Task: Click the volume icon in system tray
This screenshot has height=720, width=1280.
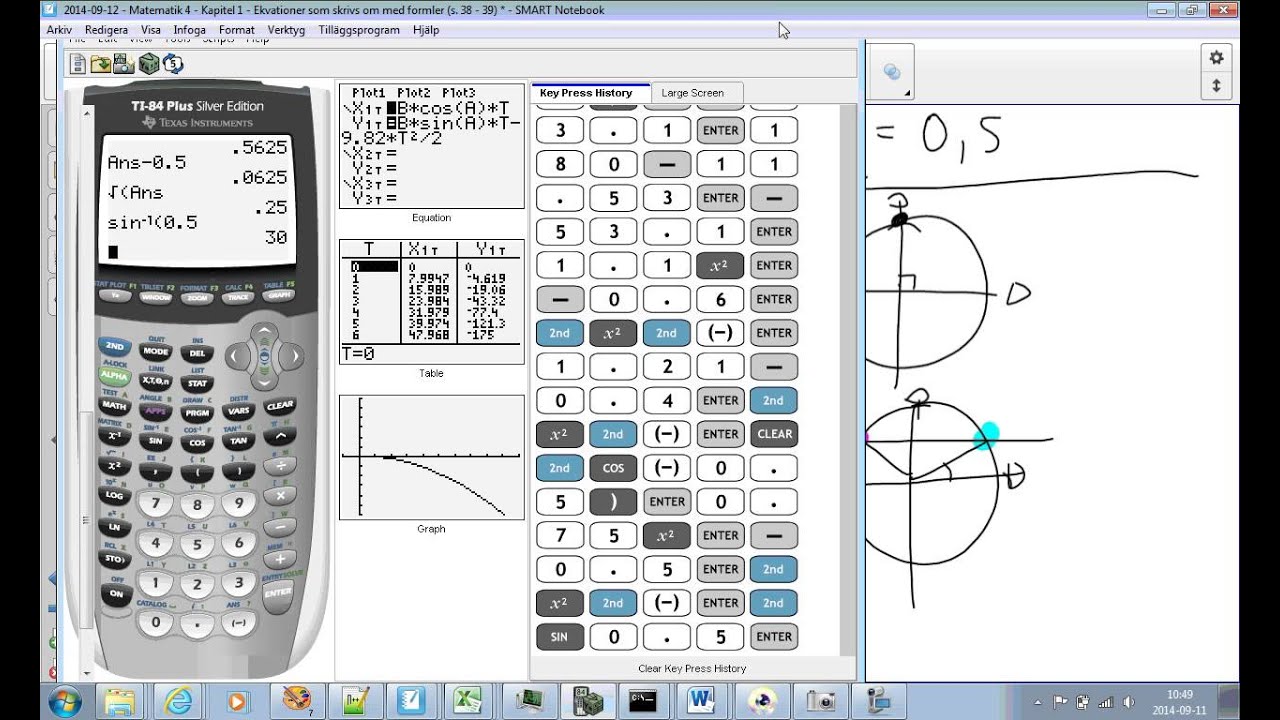Action: pyautogui.click(x=1129, y=702)
